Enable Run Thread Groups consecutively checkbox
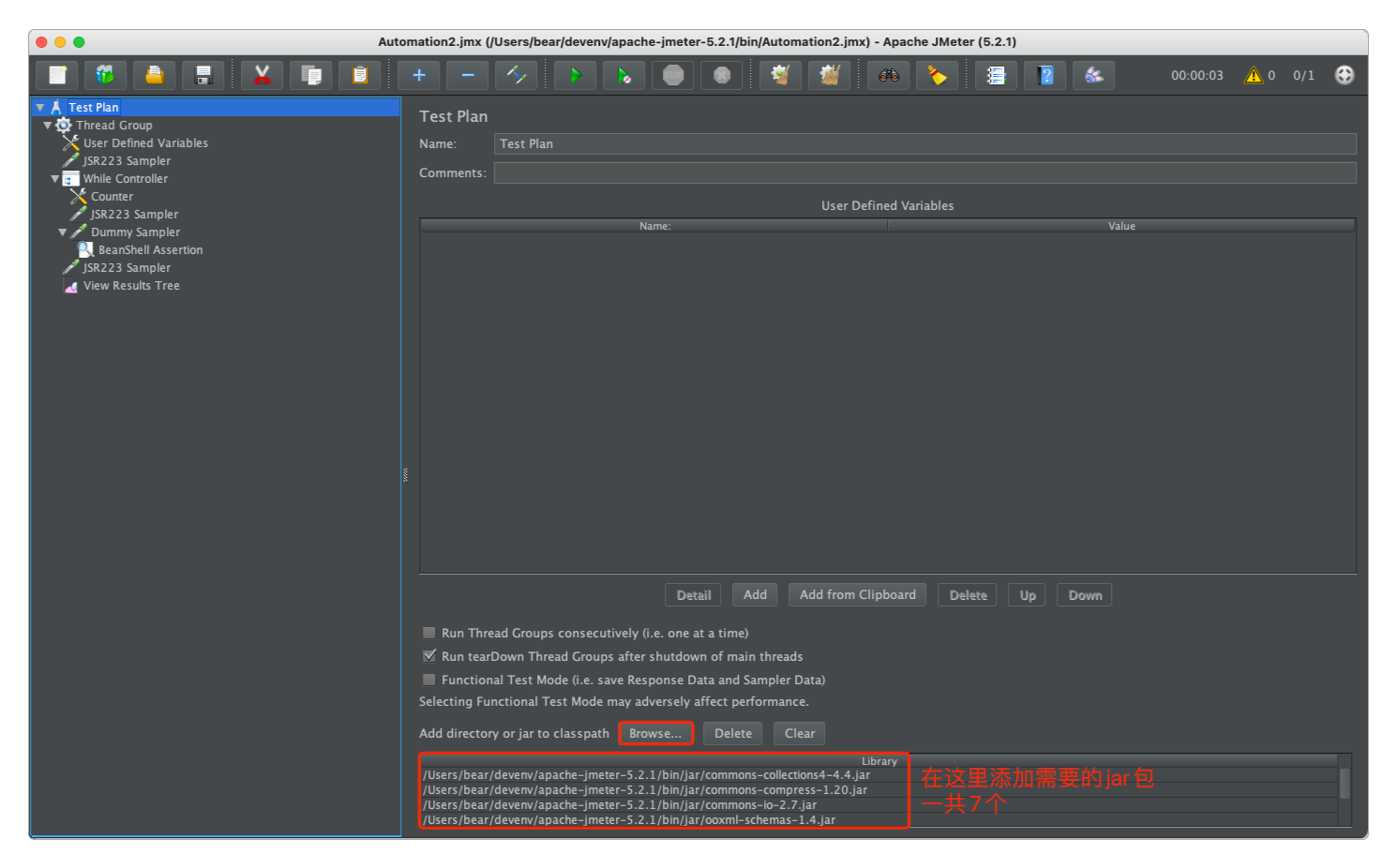1397x868 pixels. (x=429, y=633)
